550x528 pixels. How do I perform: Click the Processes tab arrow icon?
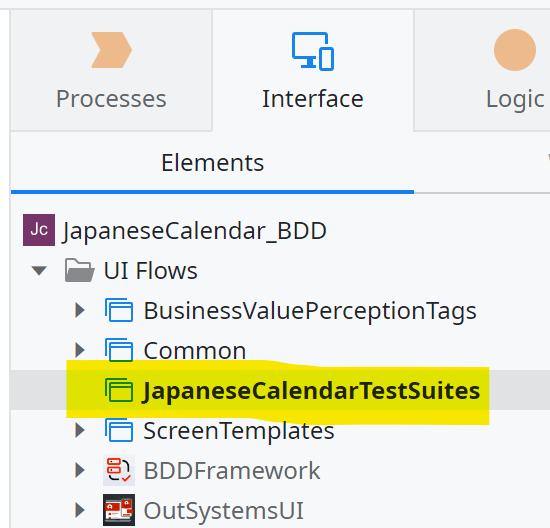tap(112, 50)
